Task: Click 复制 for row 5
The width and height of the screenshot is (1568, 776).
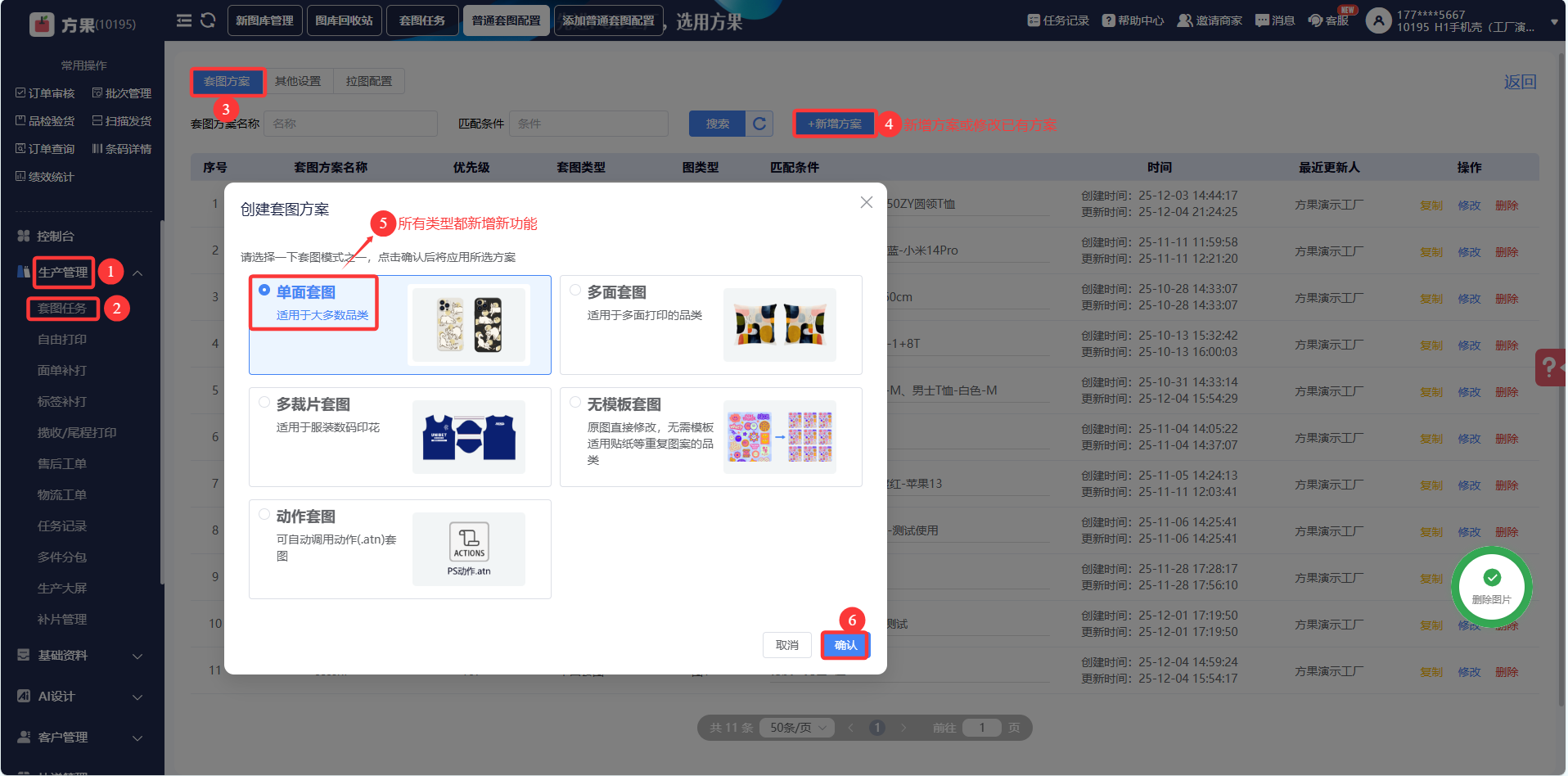Action: tap(1431, 392)
